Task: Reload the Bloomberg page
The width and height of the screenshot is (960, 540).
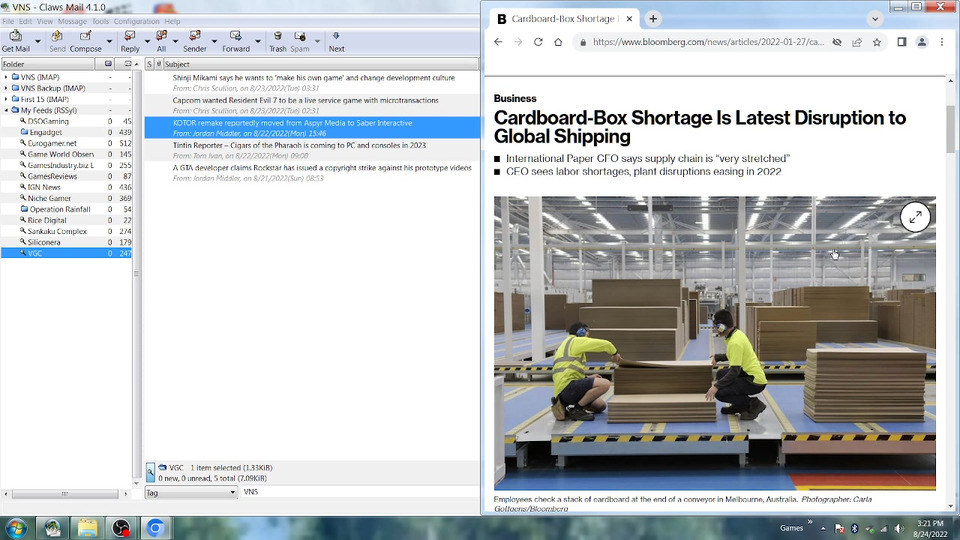Action: tap(538, 42)
